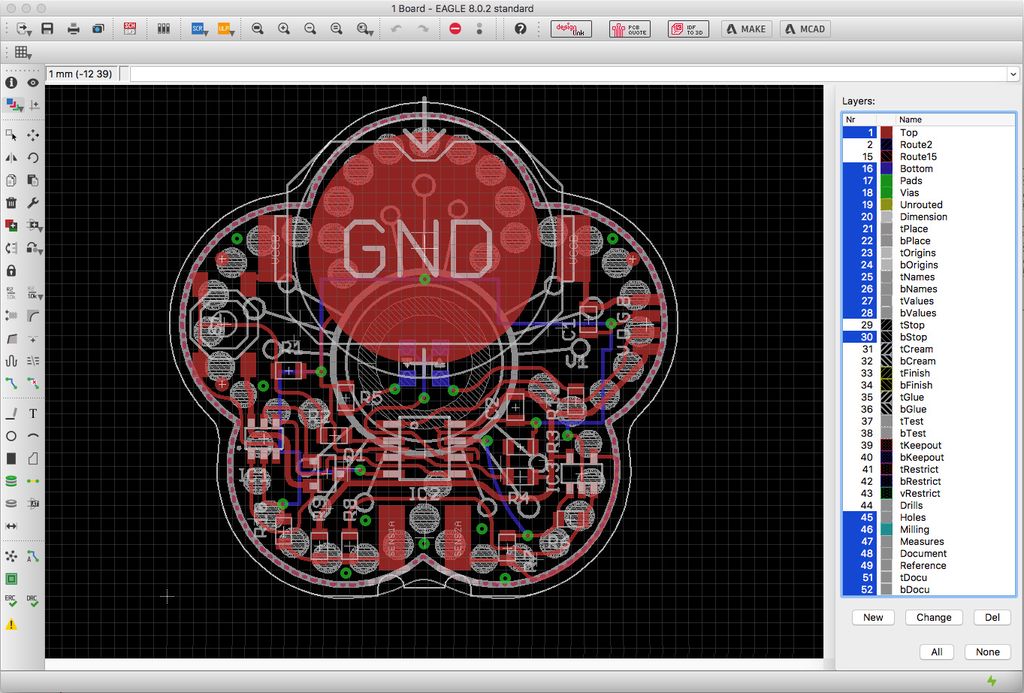This screenshot has height=693, width=1024.
Task: Select the Text tool
Action: point(33,413)
